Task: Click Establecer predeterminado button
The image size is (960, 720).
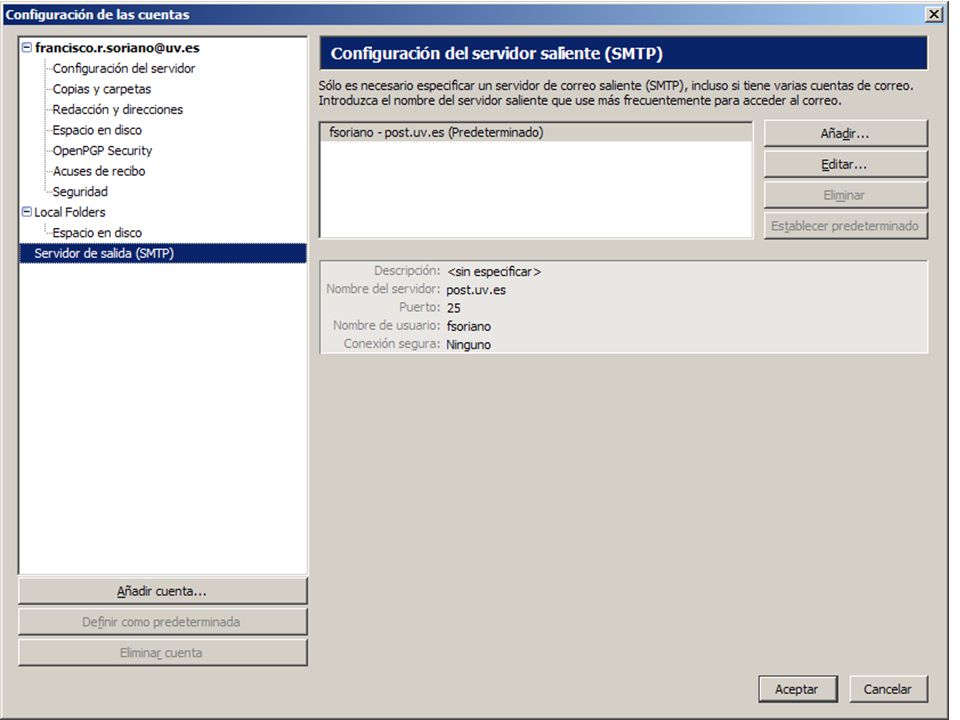Action: pos(846,226)
